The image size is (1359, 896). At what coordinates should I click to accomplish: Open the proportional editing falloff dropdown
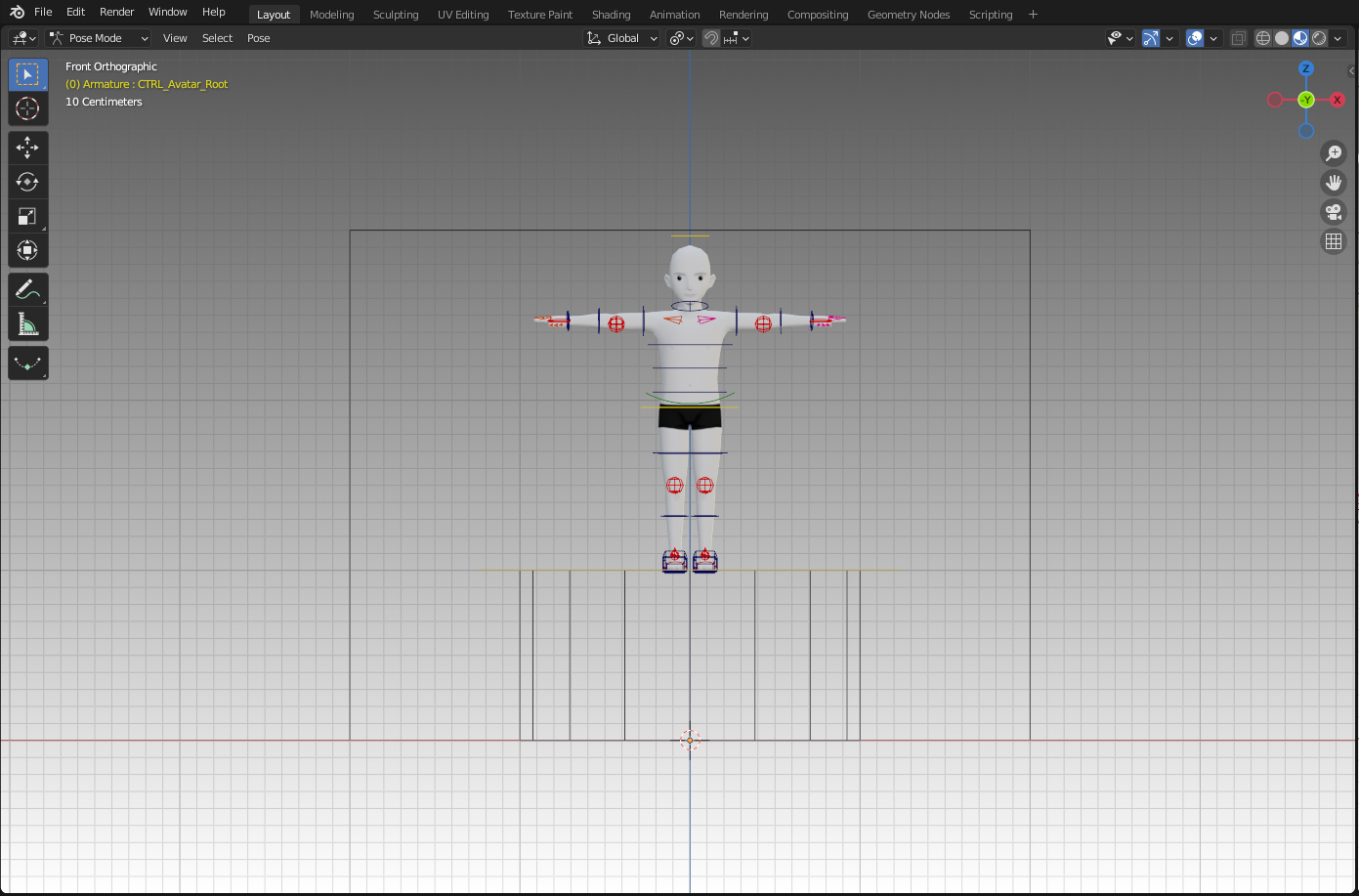point(737,38)
